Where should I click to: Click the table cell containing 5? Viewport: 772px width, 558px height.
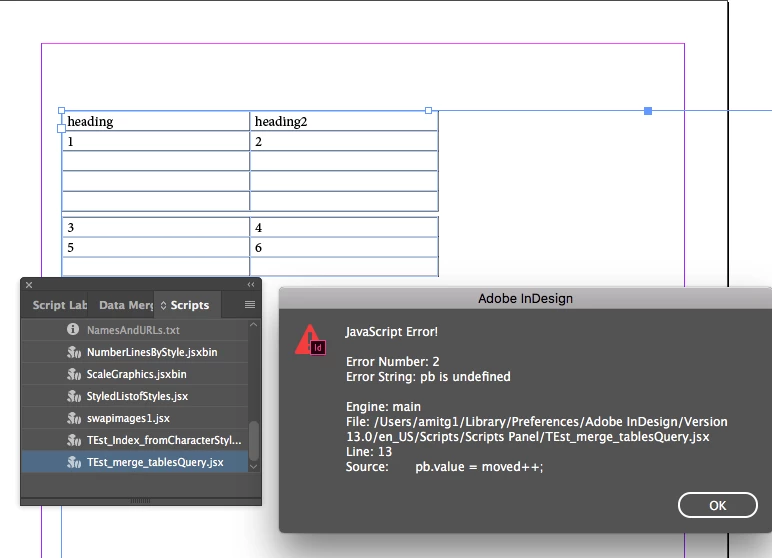click(156, 247)
